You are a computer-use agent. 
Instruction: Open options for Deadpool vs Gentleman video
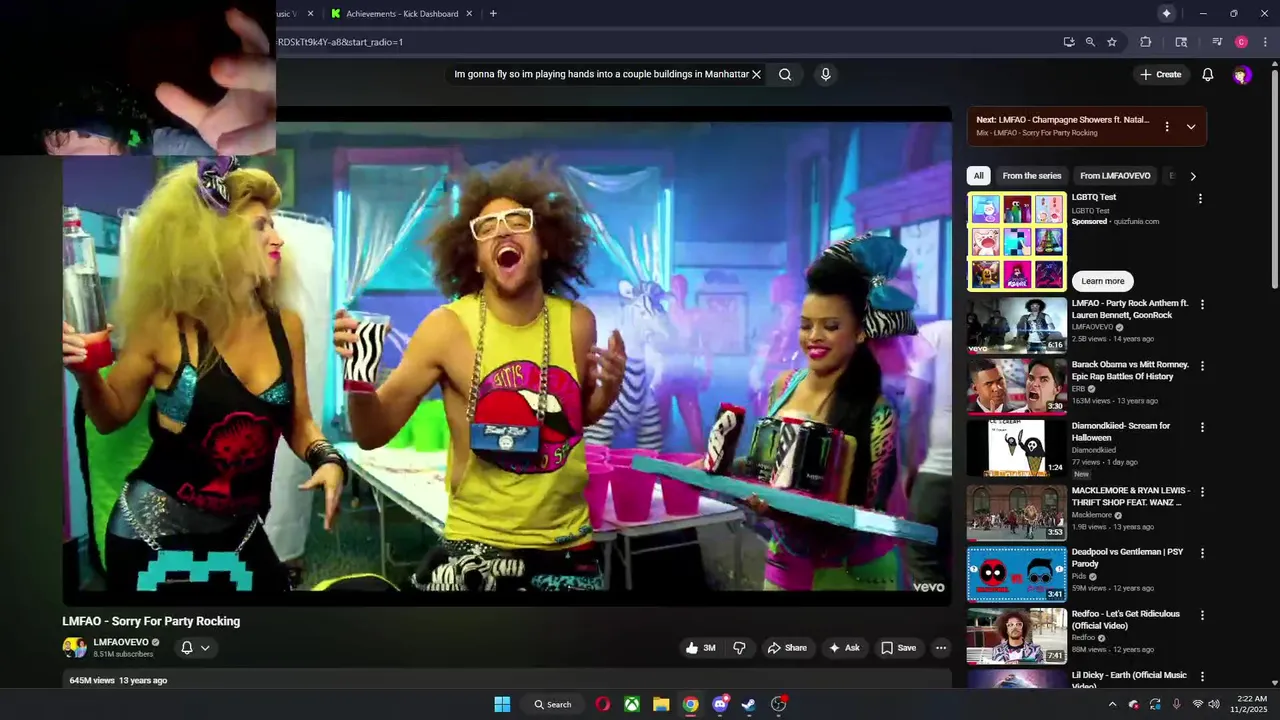click(x=1202, y=553)
